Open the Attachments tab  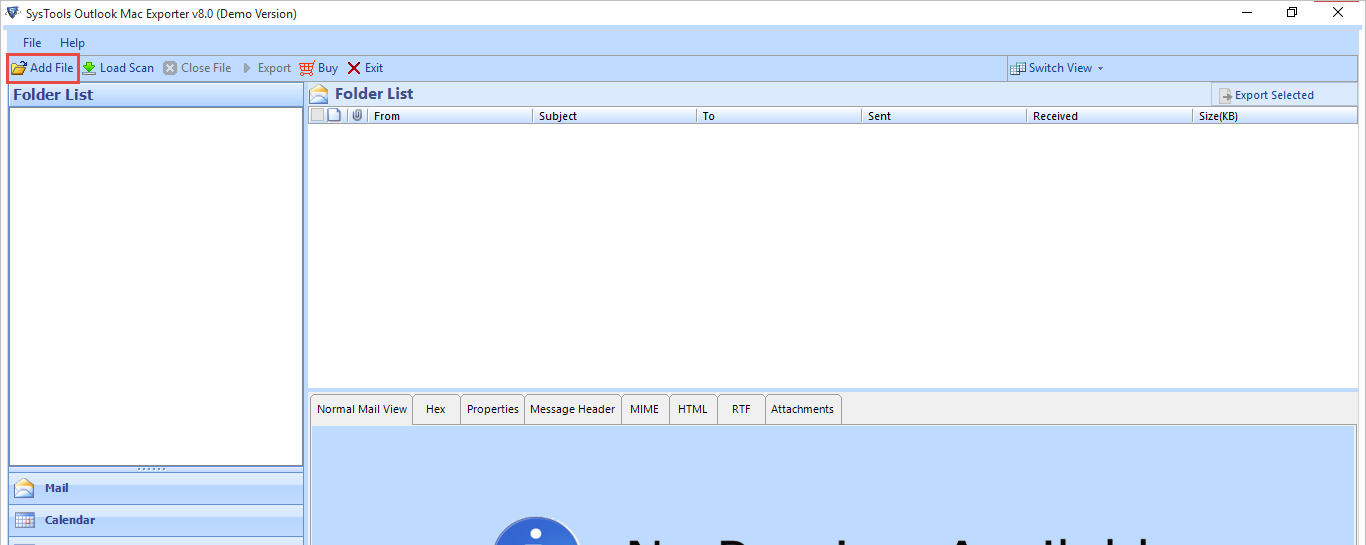coord(803,409)
